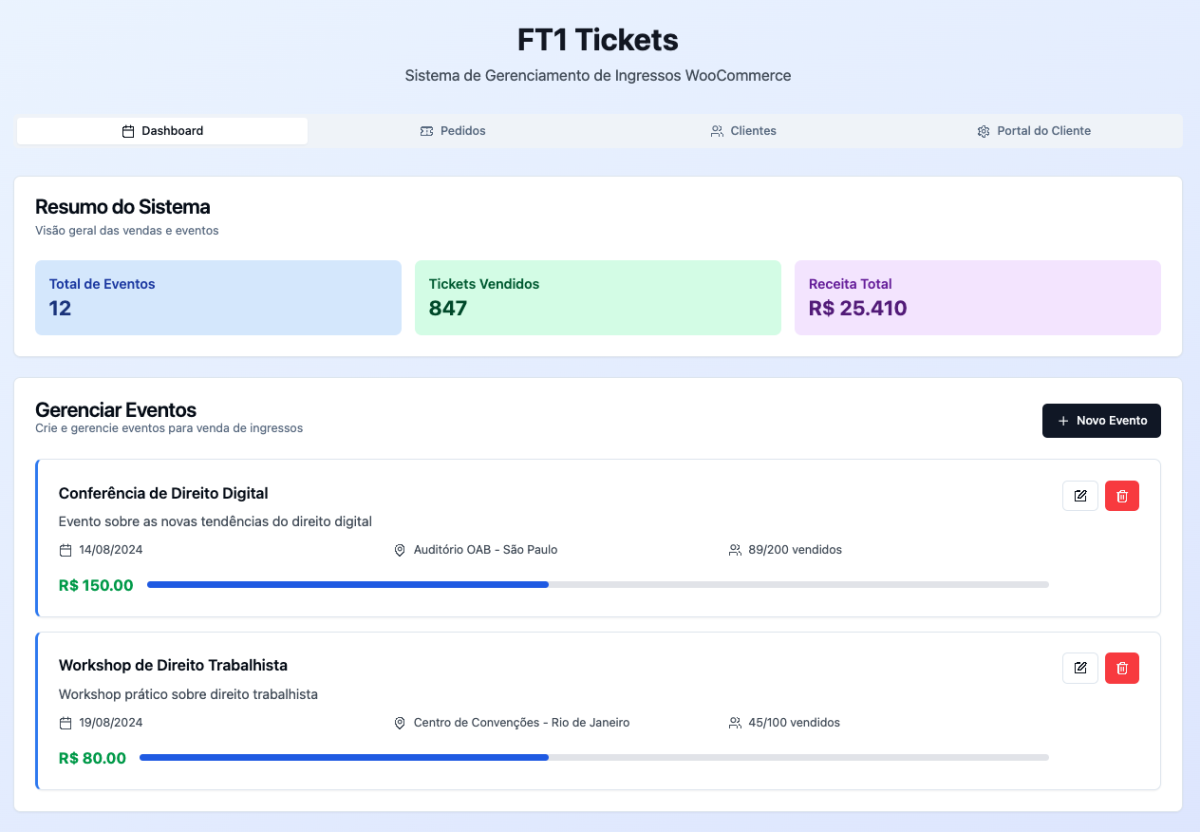Click the calendar icon beside 19/08/2024
The height and width of the screenshot is (832, 1200).
66,723
